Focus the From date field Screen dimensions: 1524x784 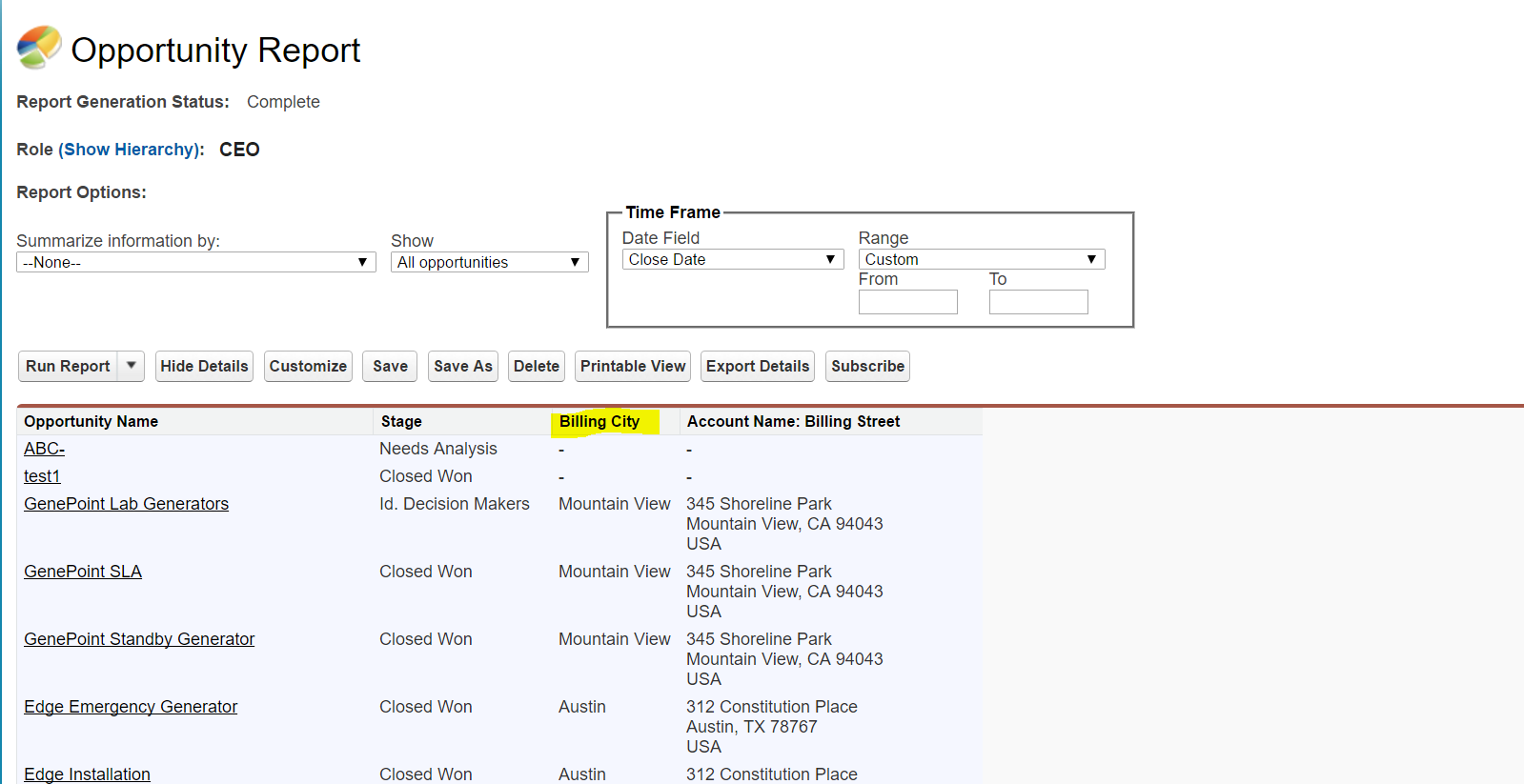(x=908, y=302)
